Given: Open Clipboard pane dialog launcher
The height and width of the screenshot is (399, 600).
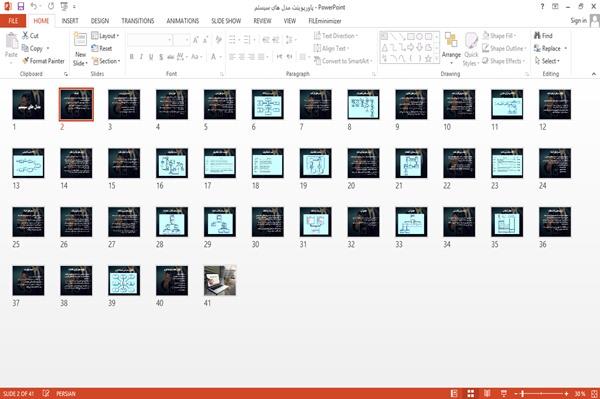Looking at the screenshot, I should tap(66, 74).
